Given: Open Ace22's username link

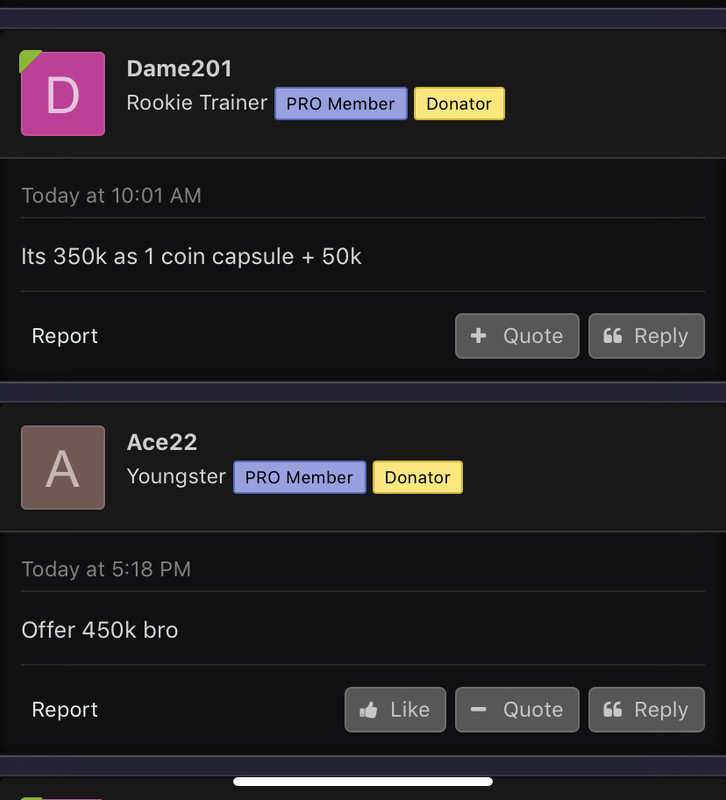Looking at the screenshot, I should 162,442.
